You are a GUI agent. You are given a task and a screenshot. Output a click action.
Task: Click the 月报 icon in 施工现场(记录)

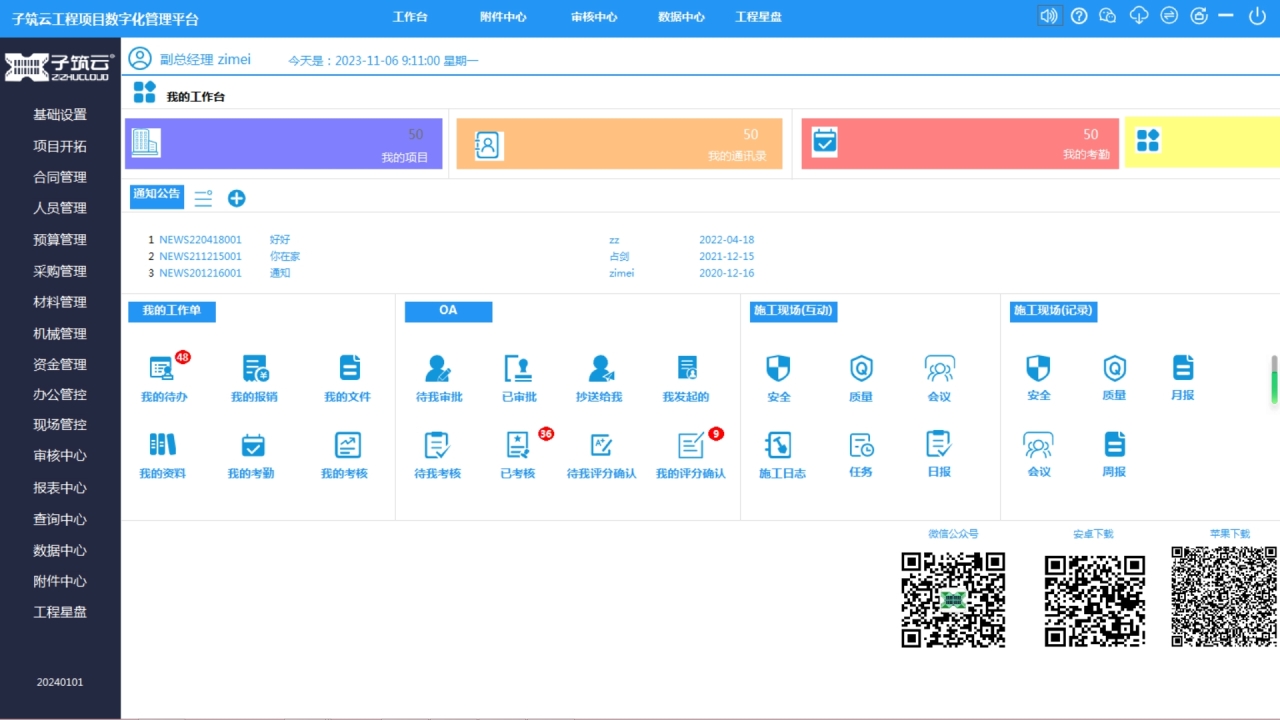coord(1183,368)
